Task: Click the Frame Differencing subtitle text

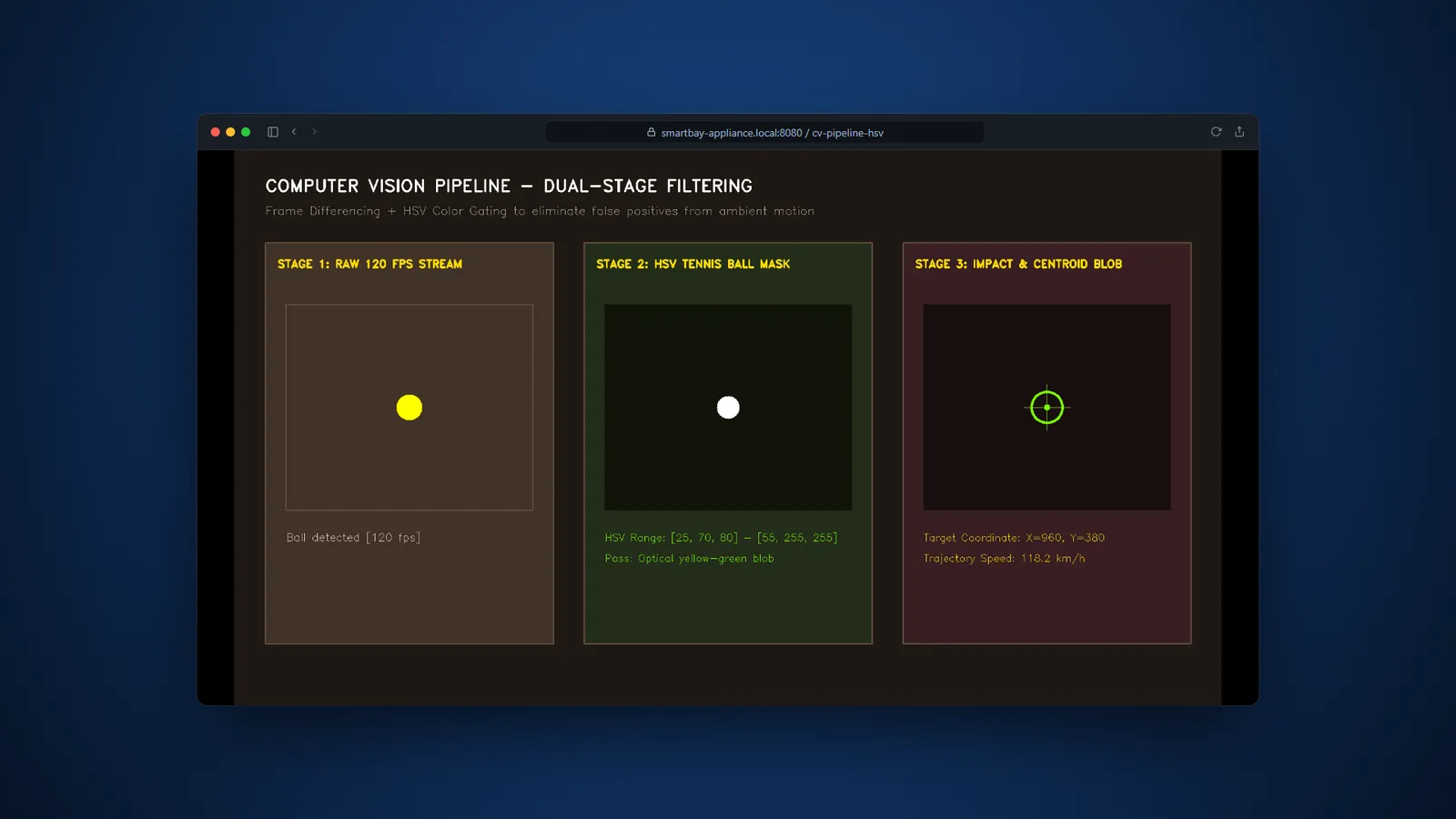Action: click(x=540, y=211)
